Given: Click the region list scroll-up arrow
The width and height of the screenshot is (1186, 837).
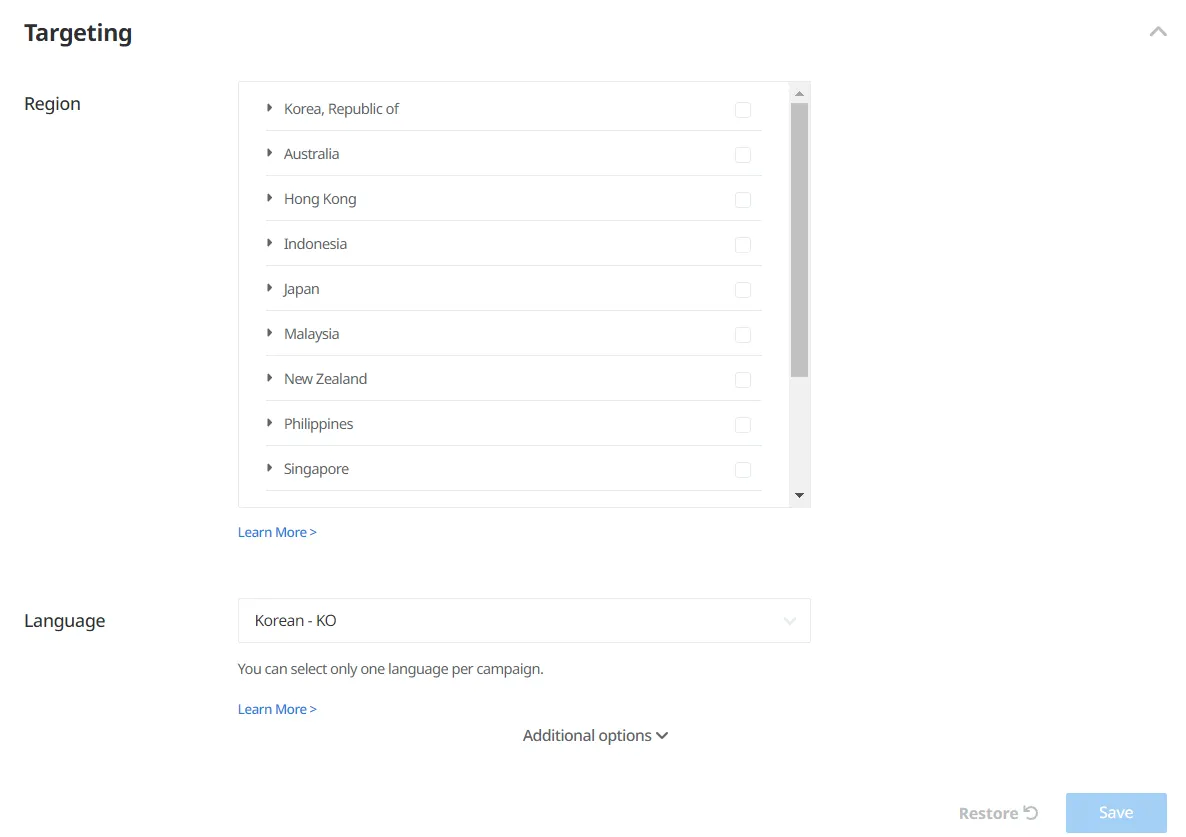Looking at the screenshot, I should point(799,94).
